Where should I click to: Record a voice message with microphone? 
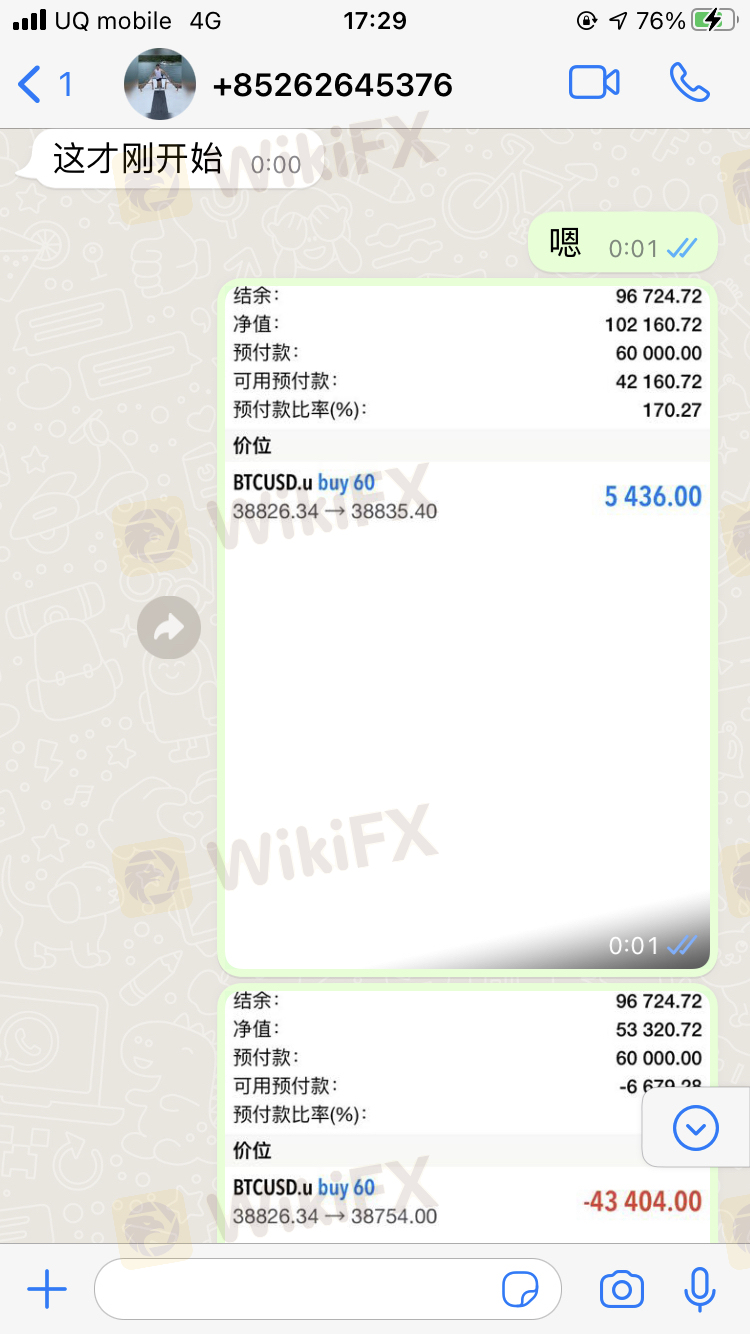pyautogui.click(x=700, y=1290)
